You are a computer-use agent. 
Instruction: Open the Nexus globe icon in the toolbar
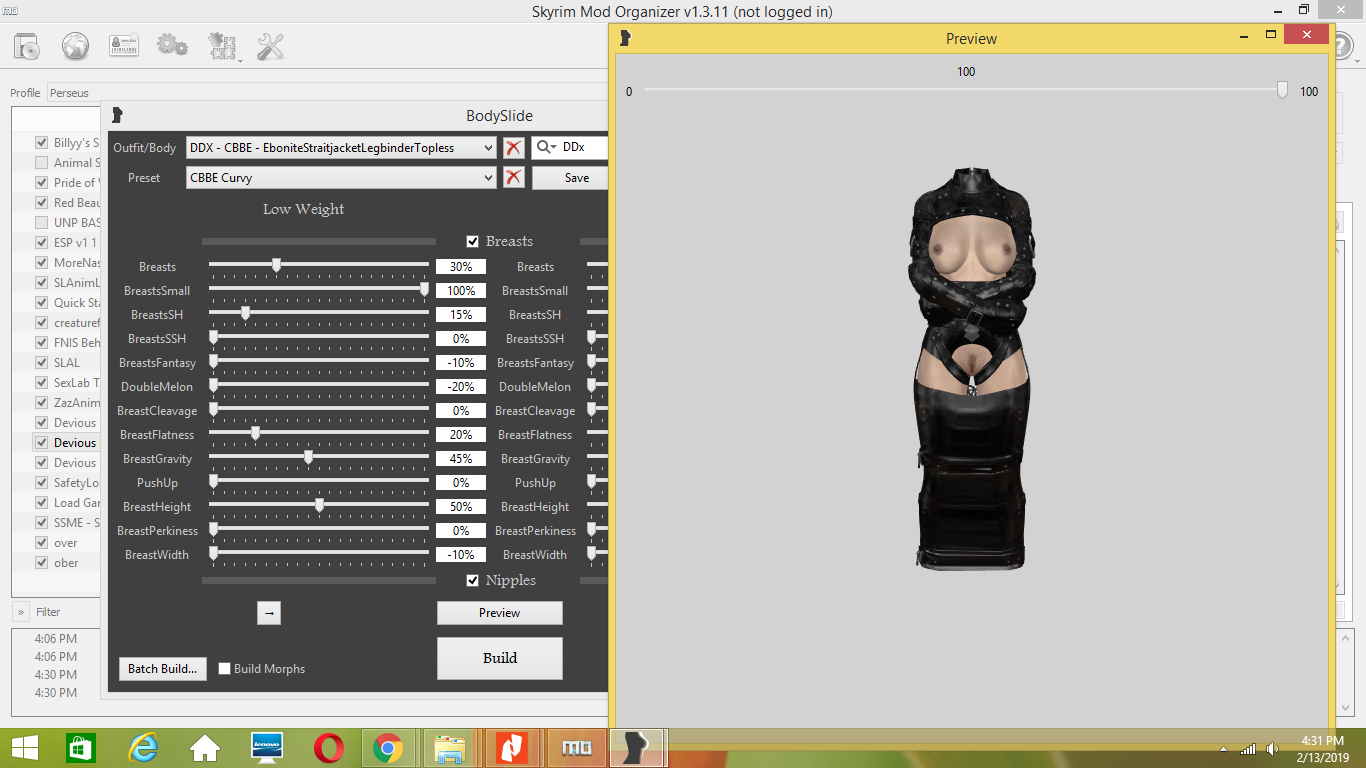pos(76,46)
